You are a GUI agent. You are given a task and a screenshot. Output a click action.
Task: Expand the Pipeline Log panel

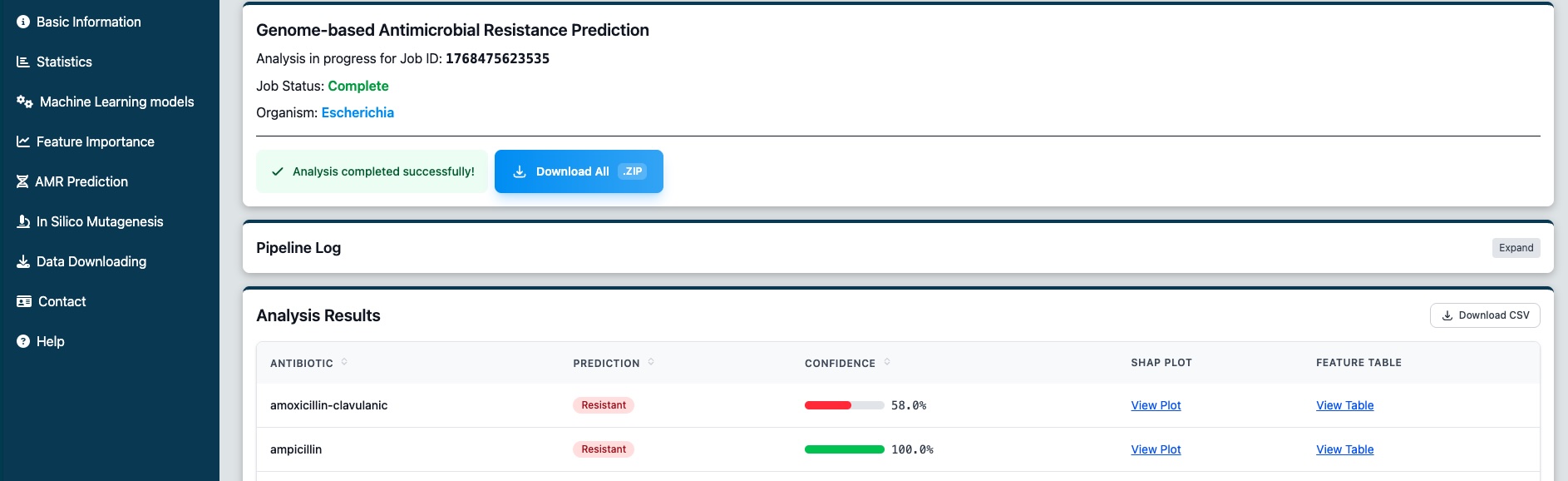pyautogui.click(x=1516, y=248)
